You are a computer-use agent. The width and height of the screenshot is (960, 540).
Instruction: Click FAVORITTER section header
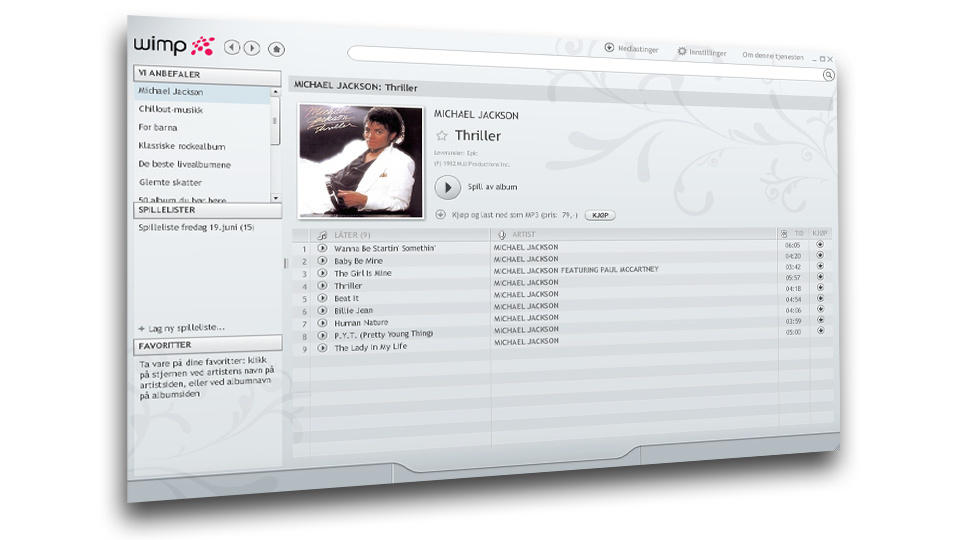click(208, 345)
